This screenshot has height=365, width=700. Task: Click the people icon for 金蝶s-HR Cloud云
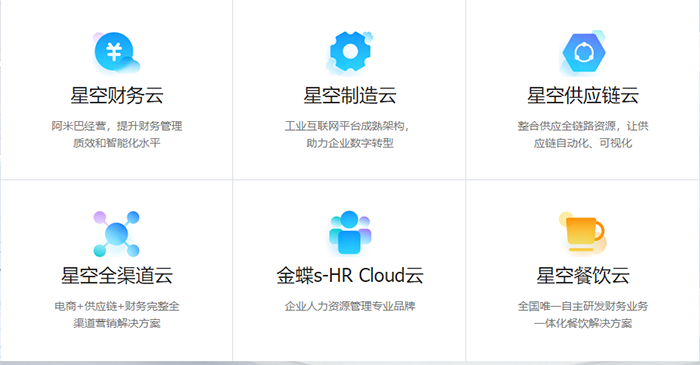pyautogui.click(x=350, y=233)
